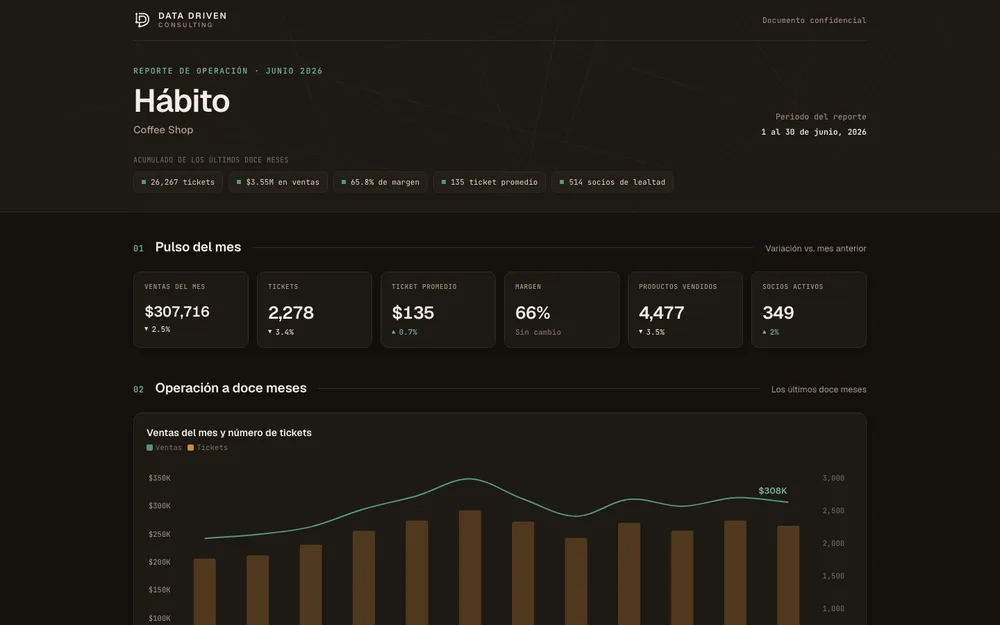Click the 'Acumulado de los últimos doce meses' label
Image resolution: width=1000 pixels, height=625 pixels.
click(210, 160)
